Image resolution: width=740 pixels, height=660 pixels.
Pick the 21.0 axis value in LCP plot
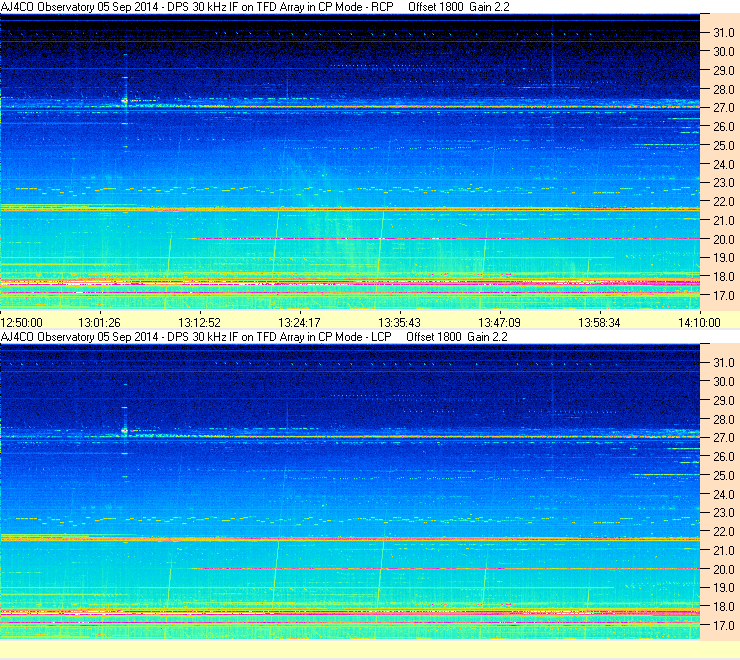724,550
